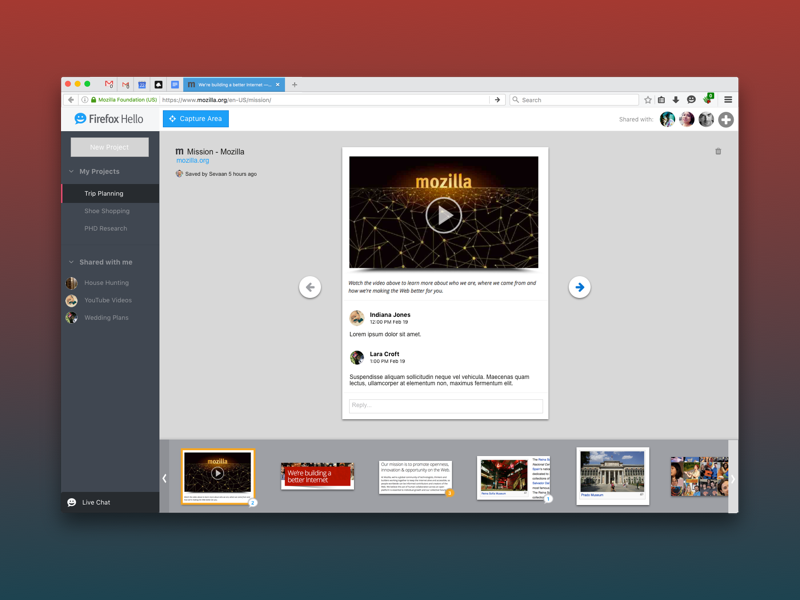Open a new browser tab
The width and height of the screenshot is (800, 600).
(294, 85)
